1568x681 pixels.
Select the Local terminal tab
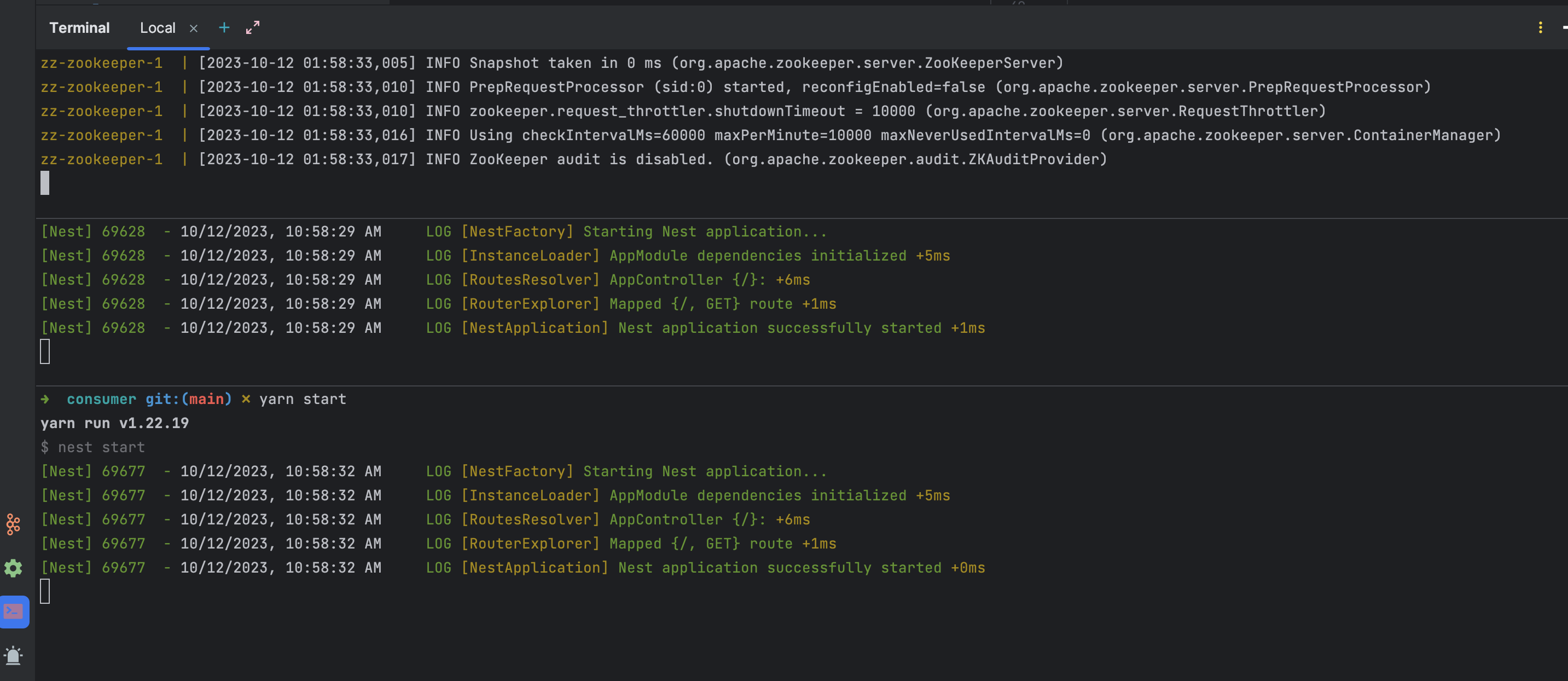(157, 28)
